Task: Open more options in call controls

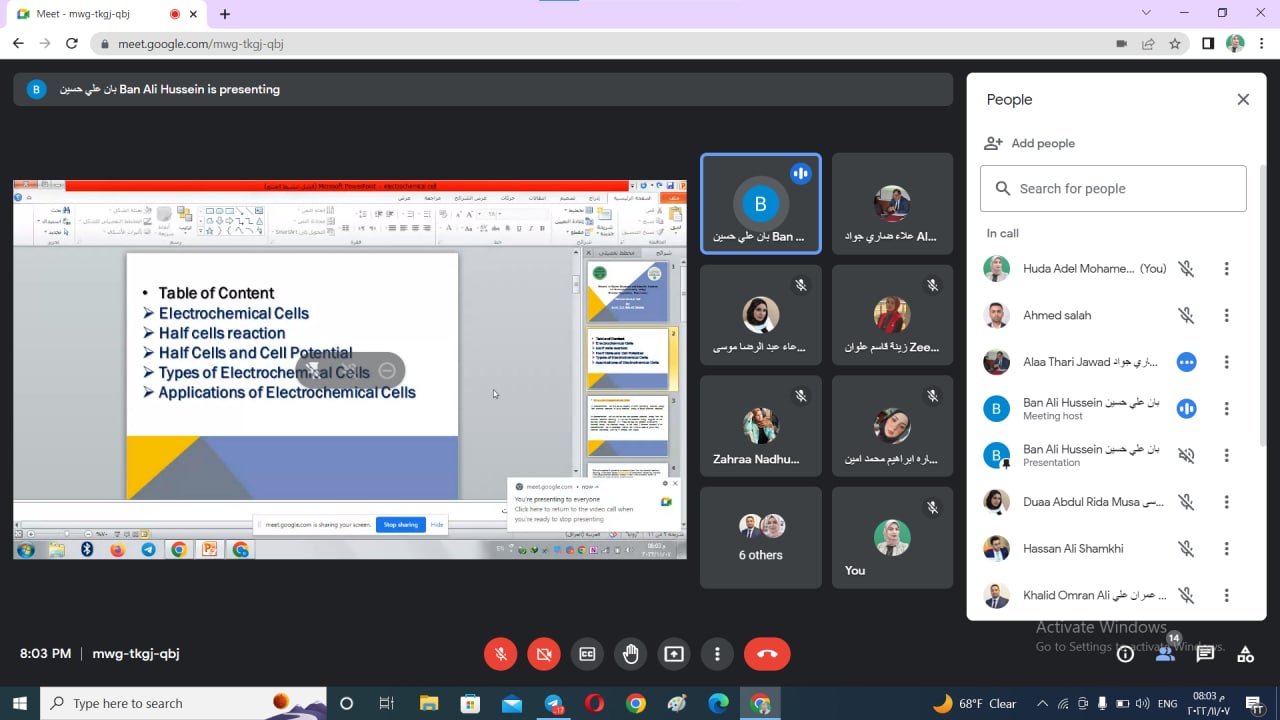Action: 717,654
